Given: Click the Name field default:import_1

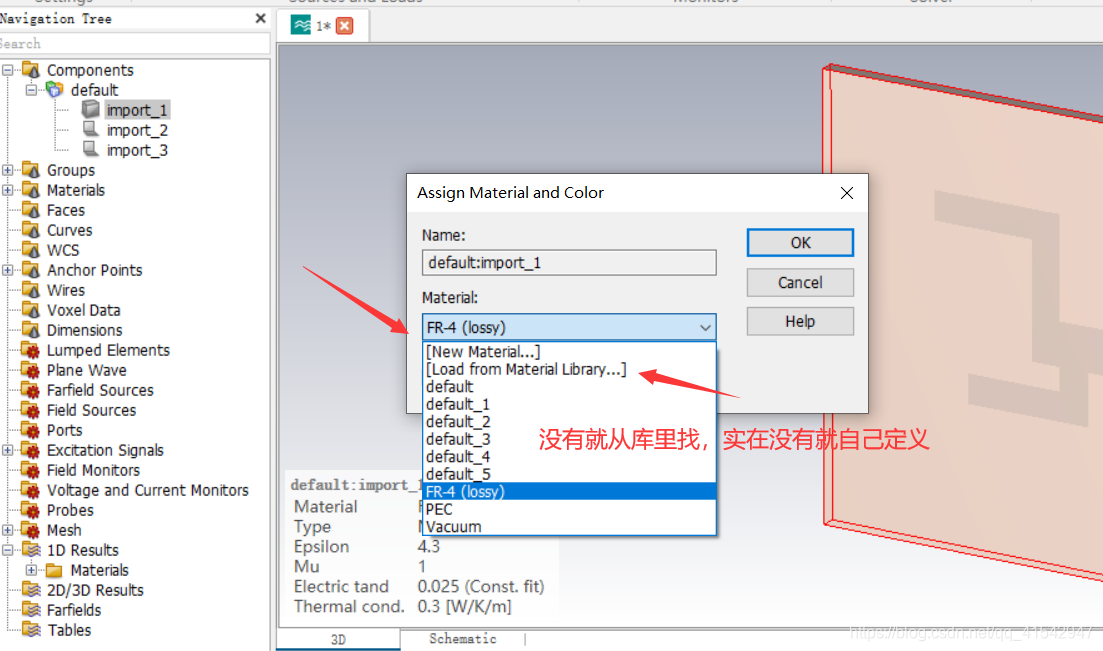Looking at the screenshot, I should click(569, 263).
